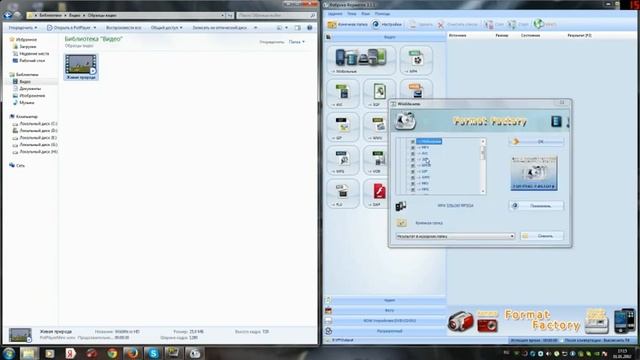The image size is (640, 360).
Task: Open the Помощь menu in Format Factory
Action: point(382,14)
